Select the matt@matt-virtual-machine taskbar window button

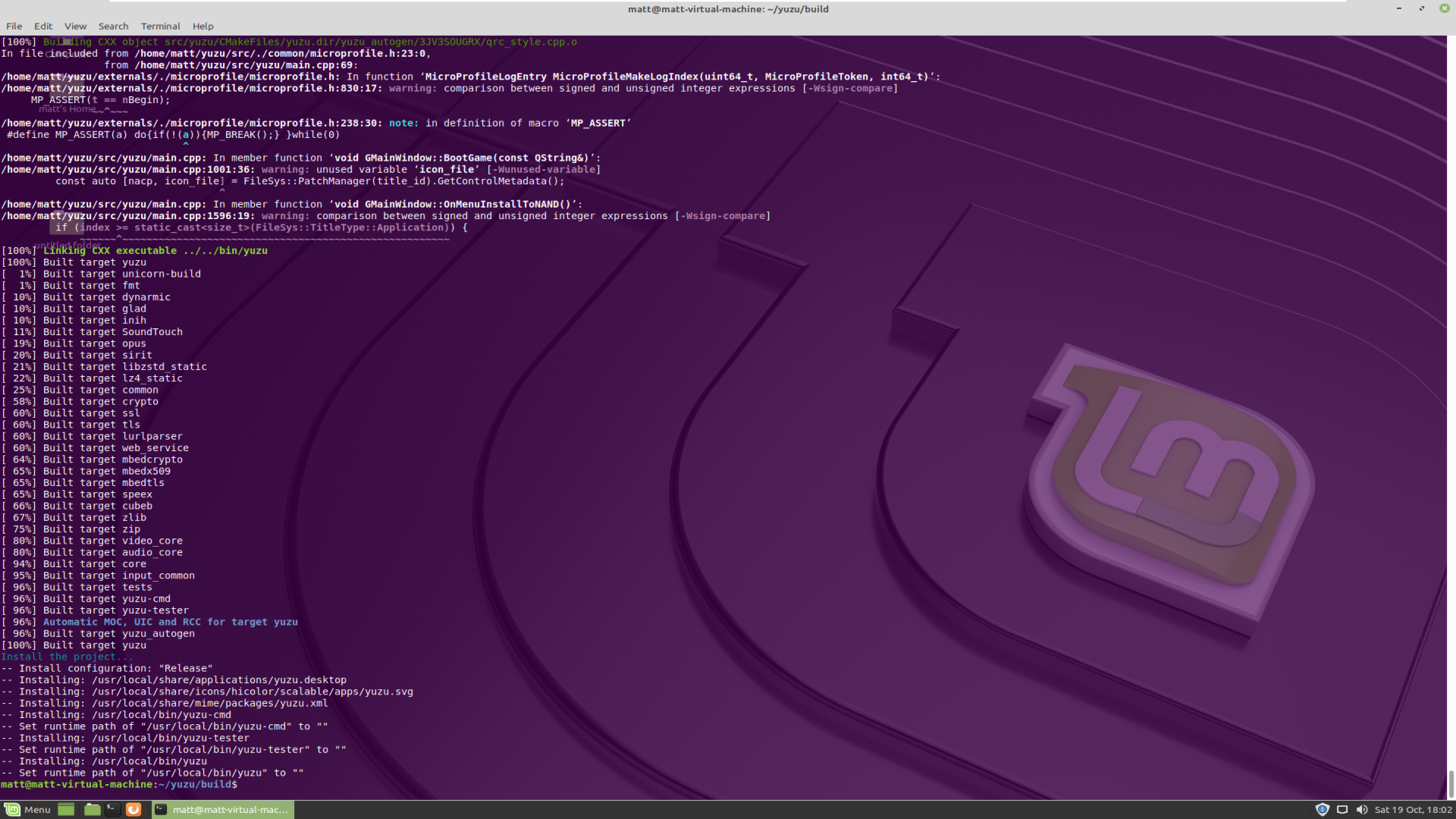(x=223, y=810)
